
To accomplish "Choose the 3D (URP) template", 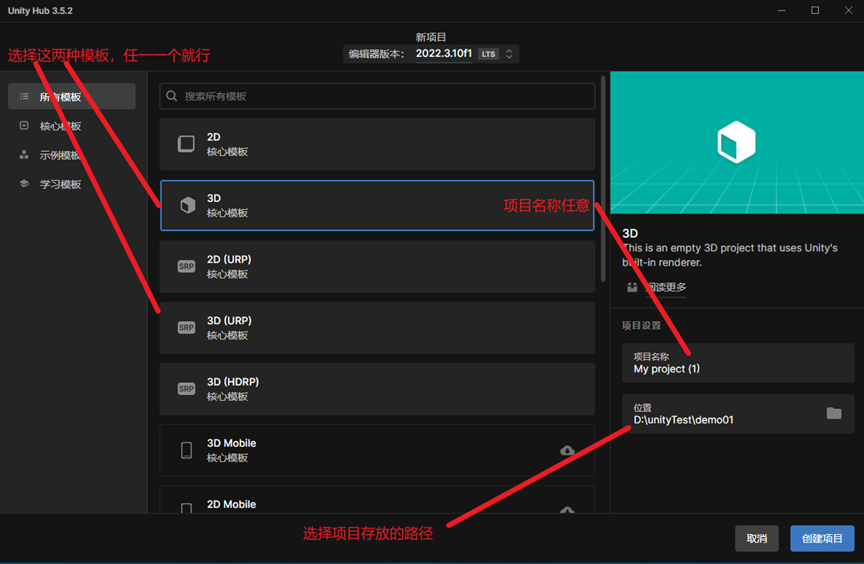I will pyautogui.click(x=377, y=328).
